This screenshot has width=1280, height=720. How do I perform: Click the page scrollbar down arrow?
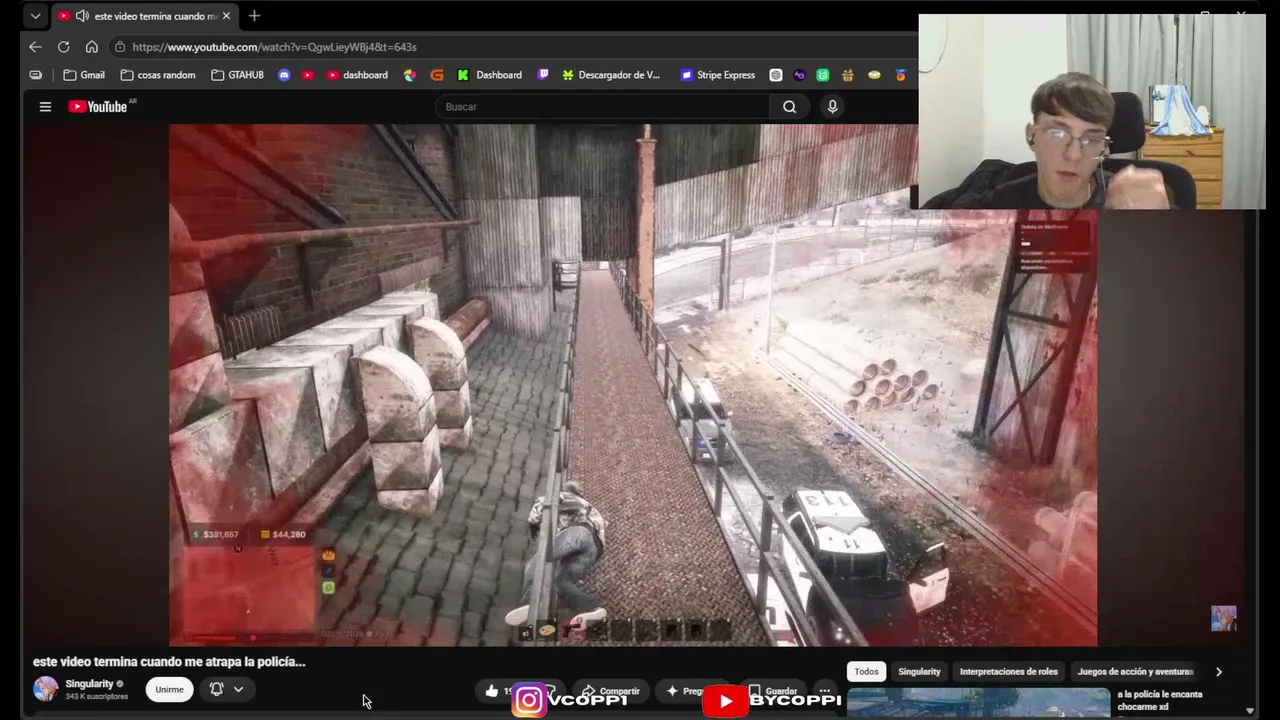(x=1249, y=710)
